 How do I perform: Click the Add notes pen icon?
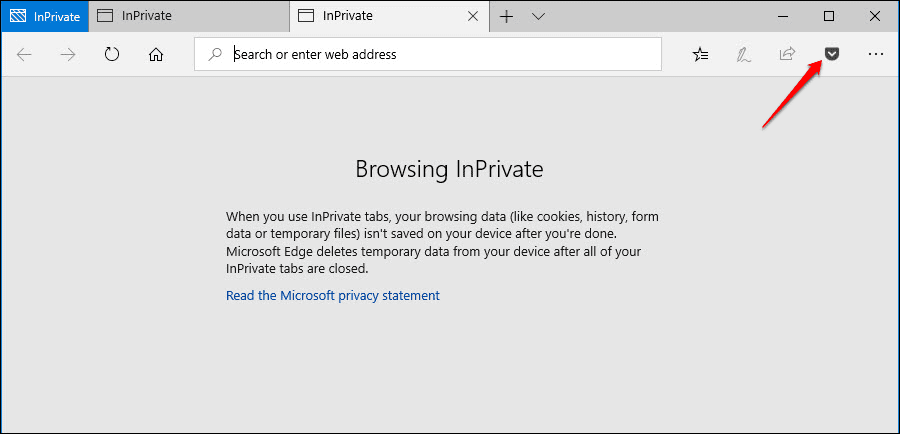click(743, 55)
